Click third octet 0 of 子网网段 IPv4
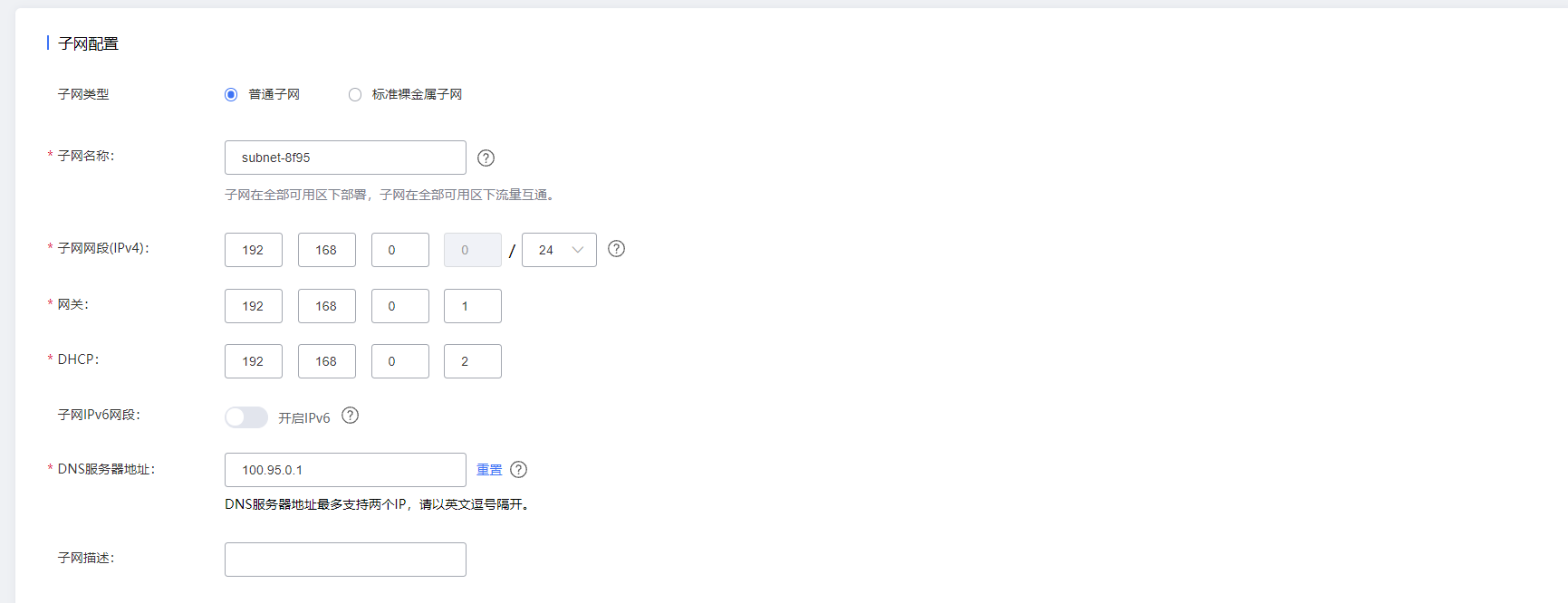 pos(400,250)
